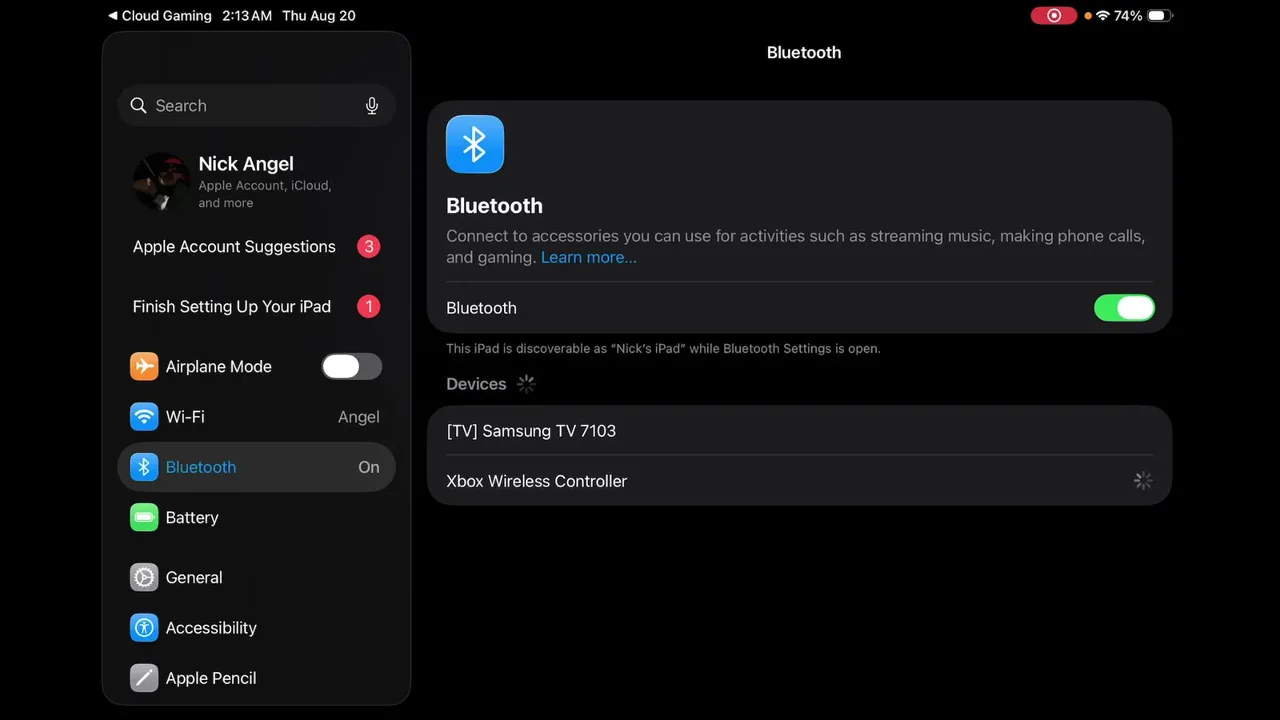Open Wi-Fi settings
The width and height of the screenshot is (1280, 720).
pyautogui.click(x=256, y=417)
